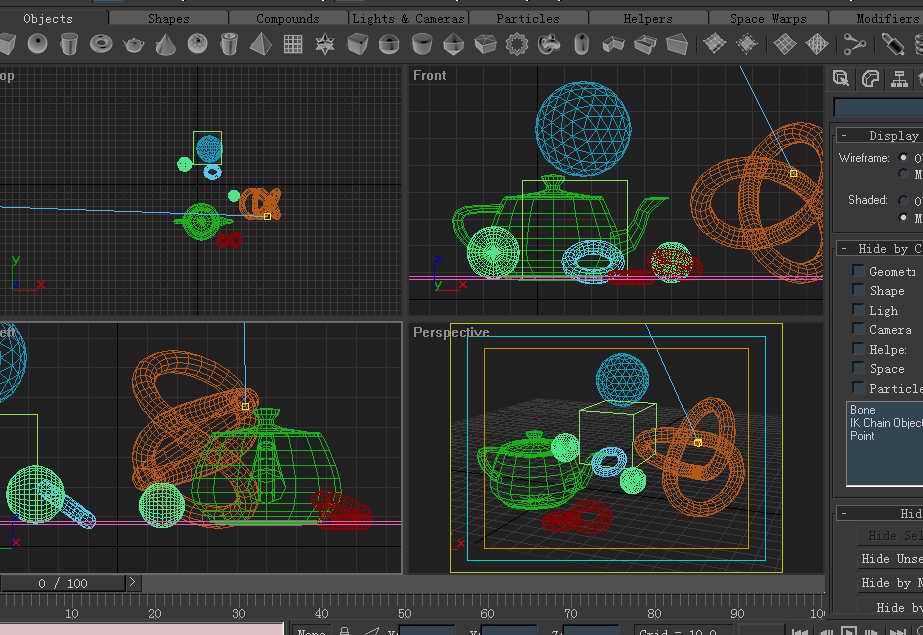Screen dimensions: 923x635
Task: Click the Plane grid icon
Action: (x=293, y=44)
